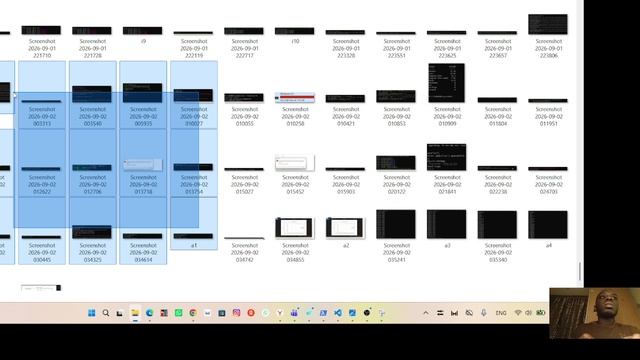
Task: Select Screenshot 2026-09-02 035241
Action: coord(396,236)
